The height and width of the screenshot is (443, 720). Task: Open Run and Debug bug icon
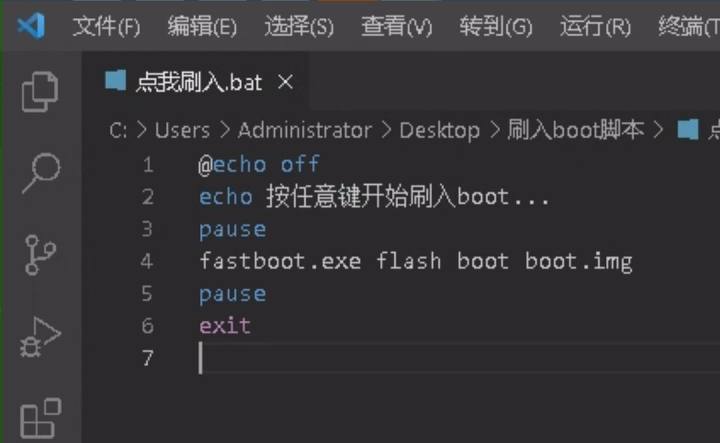[40, 336]
